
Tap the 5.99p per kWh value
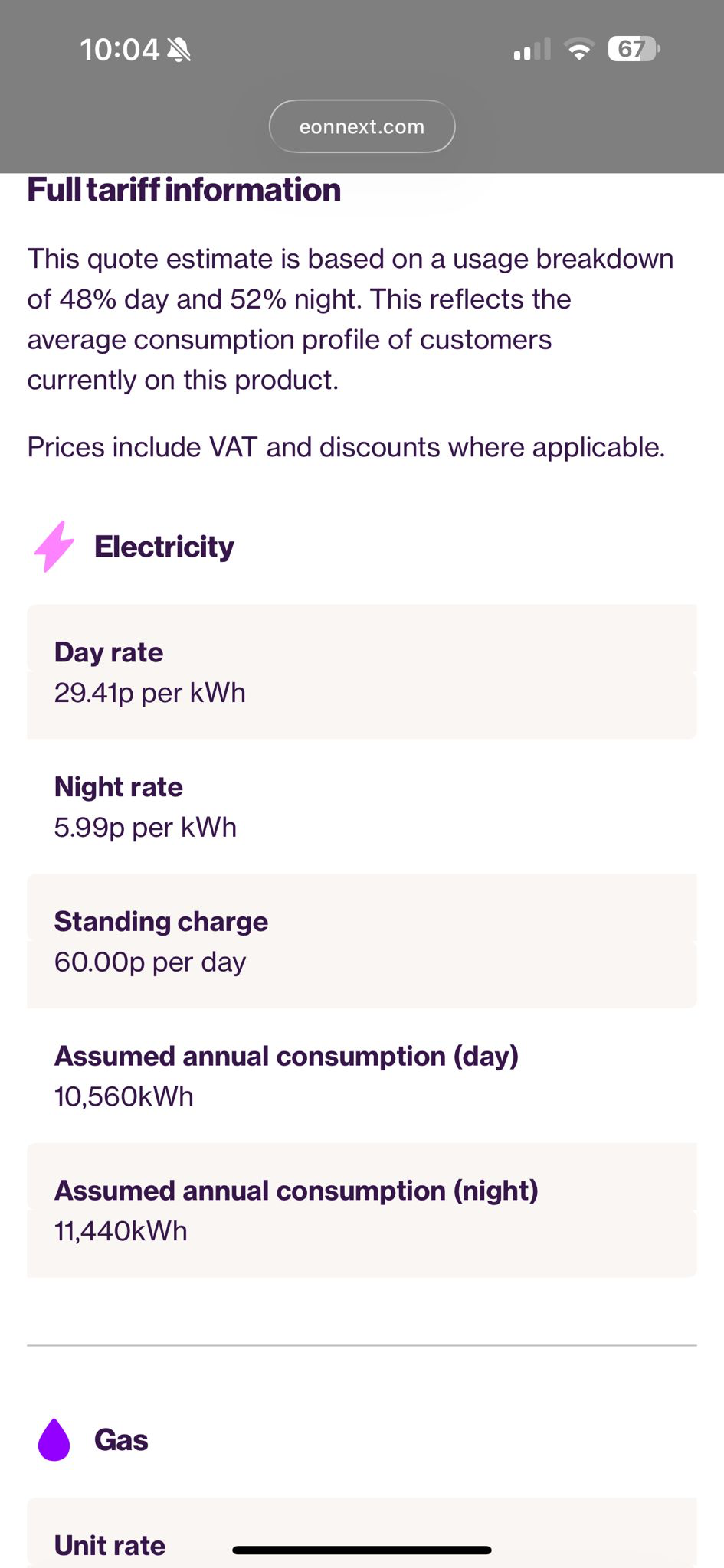coord(146,828)
